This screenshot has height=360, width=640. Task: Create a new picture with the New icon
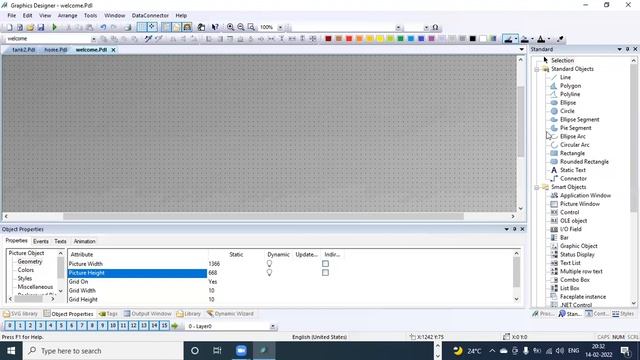pyautogui.click(x=9, y=27)
